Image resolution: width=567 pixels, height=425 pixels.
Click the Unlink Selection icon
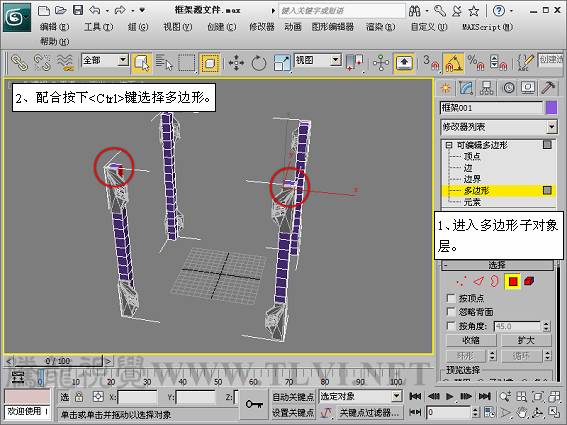coord(42,62)
